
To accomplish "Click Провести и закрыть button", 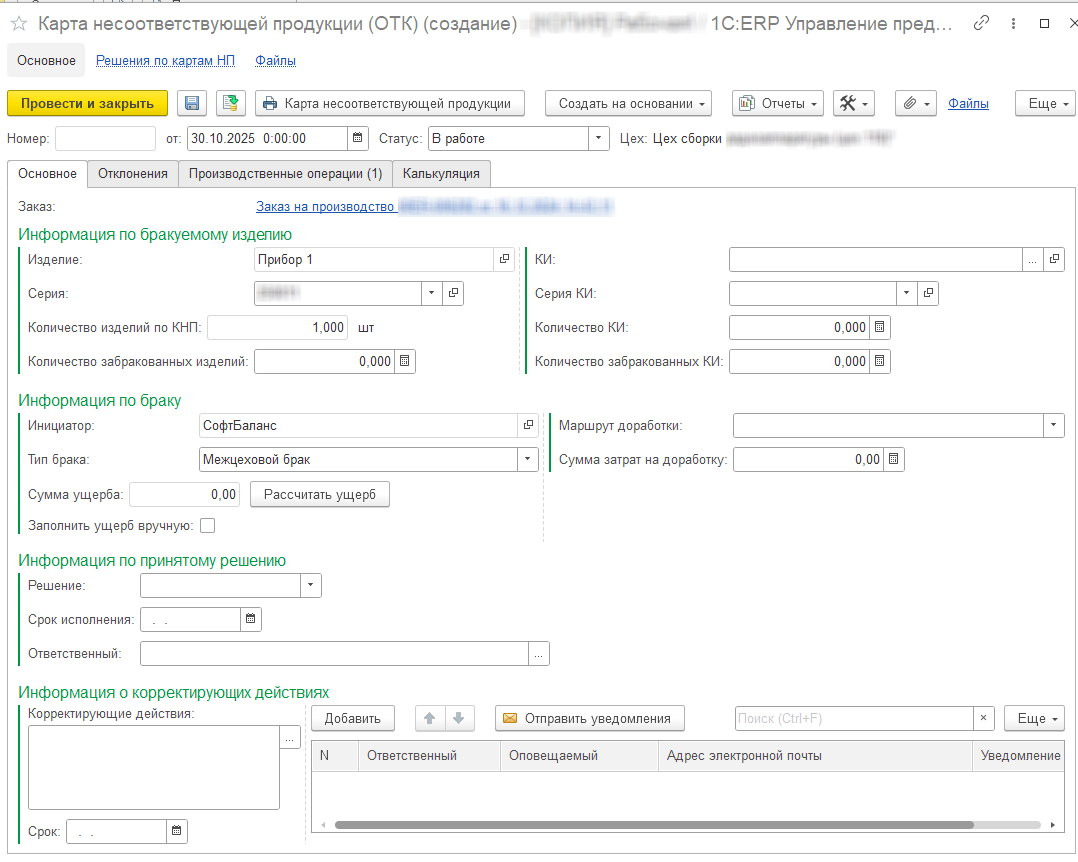I will 87,103.
